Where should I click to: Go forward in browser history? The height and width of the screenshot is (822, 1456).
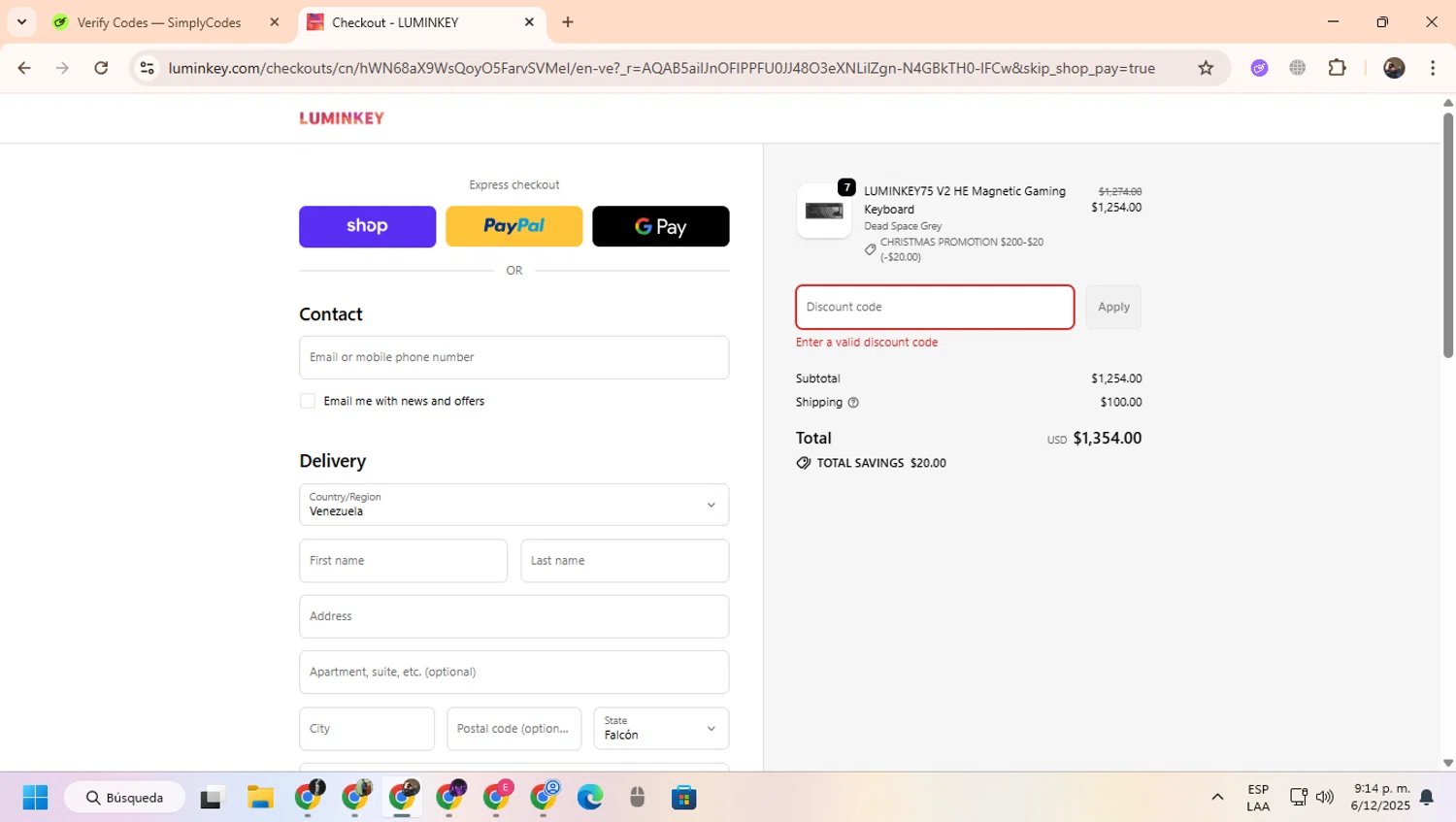[x=62, y=68]
